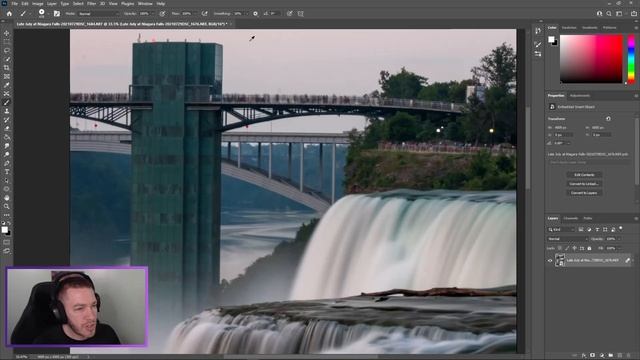
Task: Open the collapsed History panel icon
Action: pyautogui.click(x=538, y=30)
